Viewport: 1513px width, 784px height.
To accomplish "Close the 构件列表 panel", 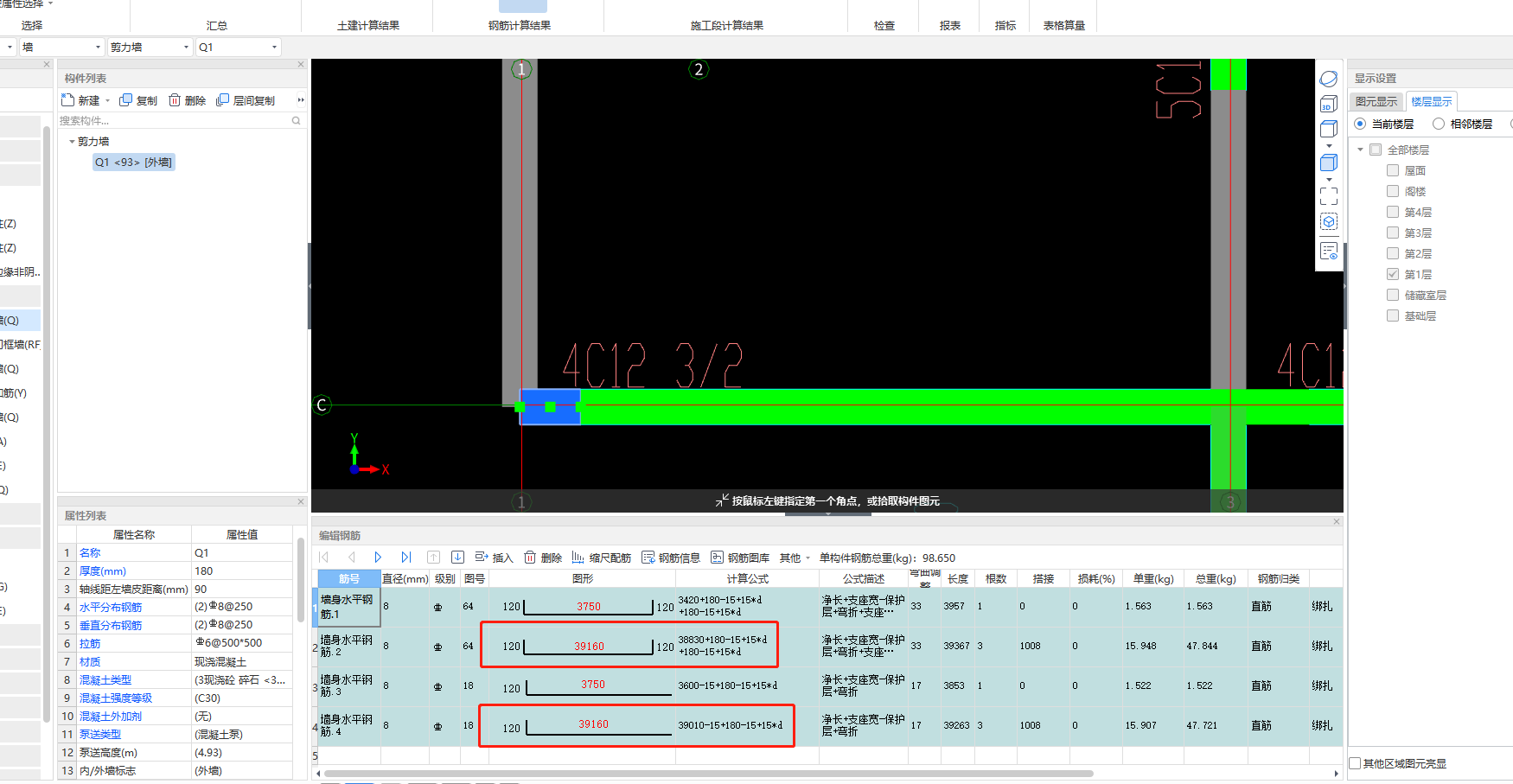I will [x=301, y=65].
